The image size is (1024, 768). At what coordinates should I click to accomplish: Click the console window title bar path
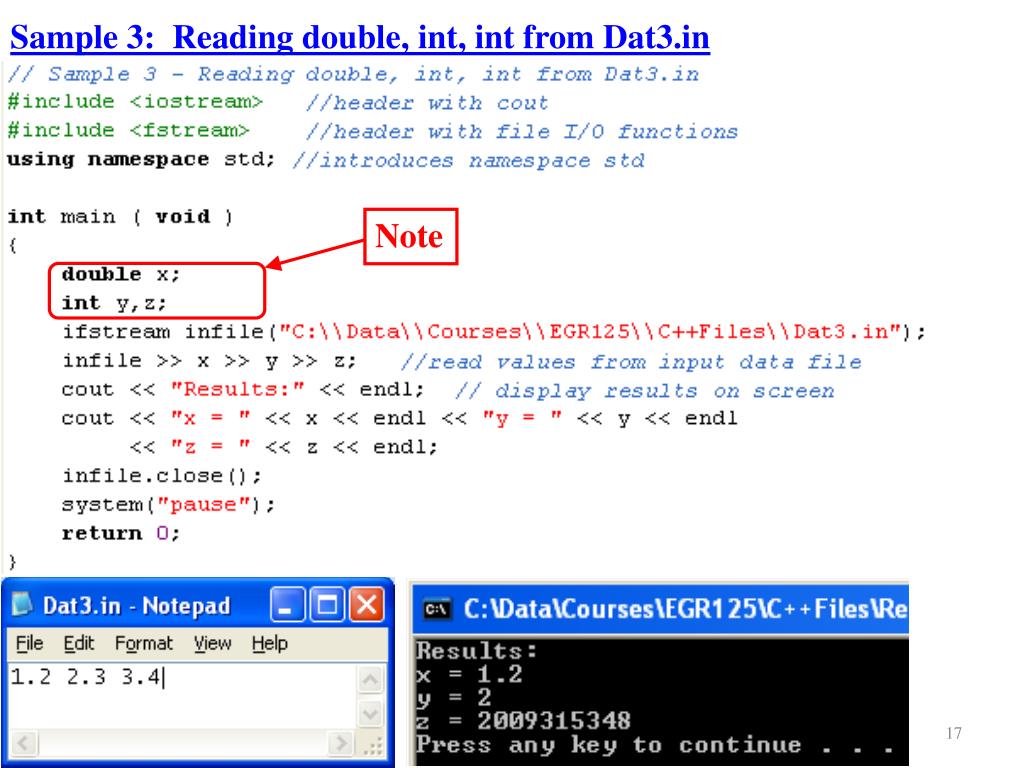686,609
